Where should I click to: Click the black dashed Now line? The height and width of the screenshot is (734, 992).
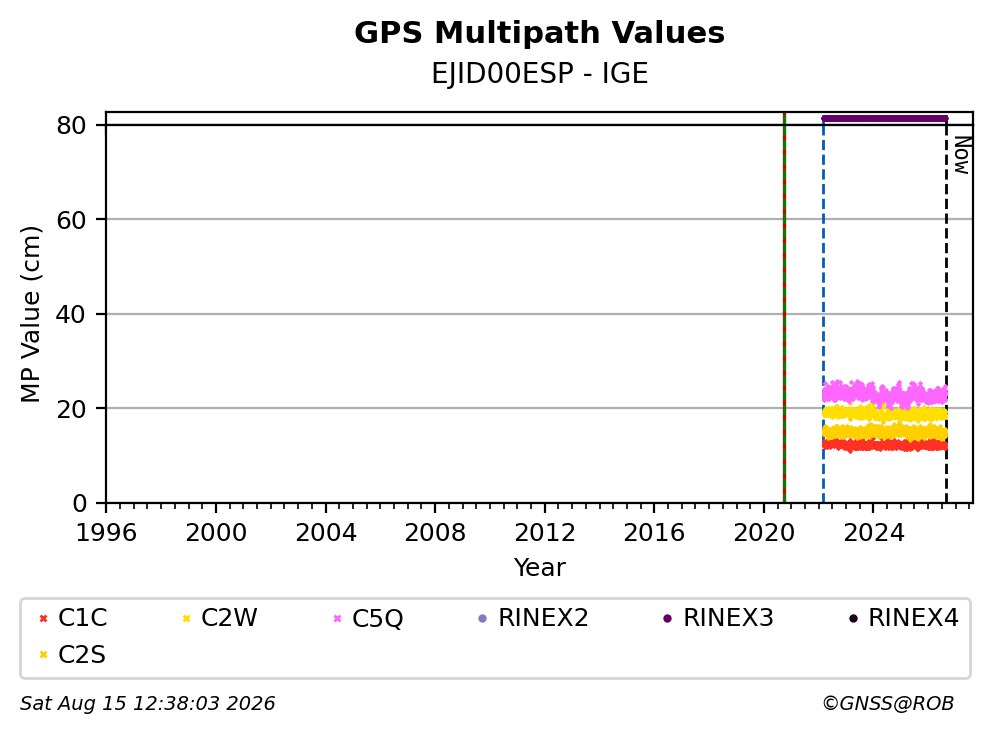pos(946,310)
